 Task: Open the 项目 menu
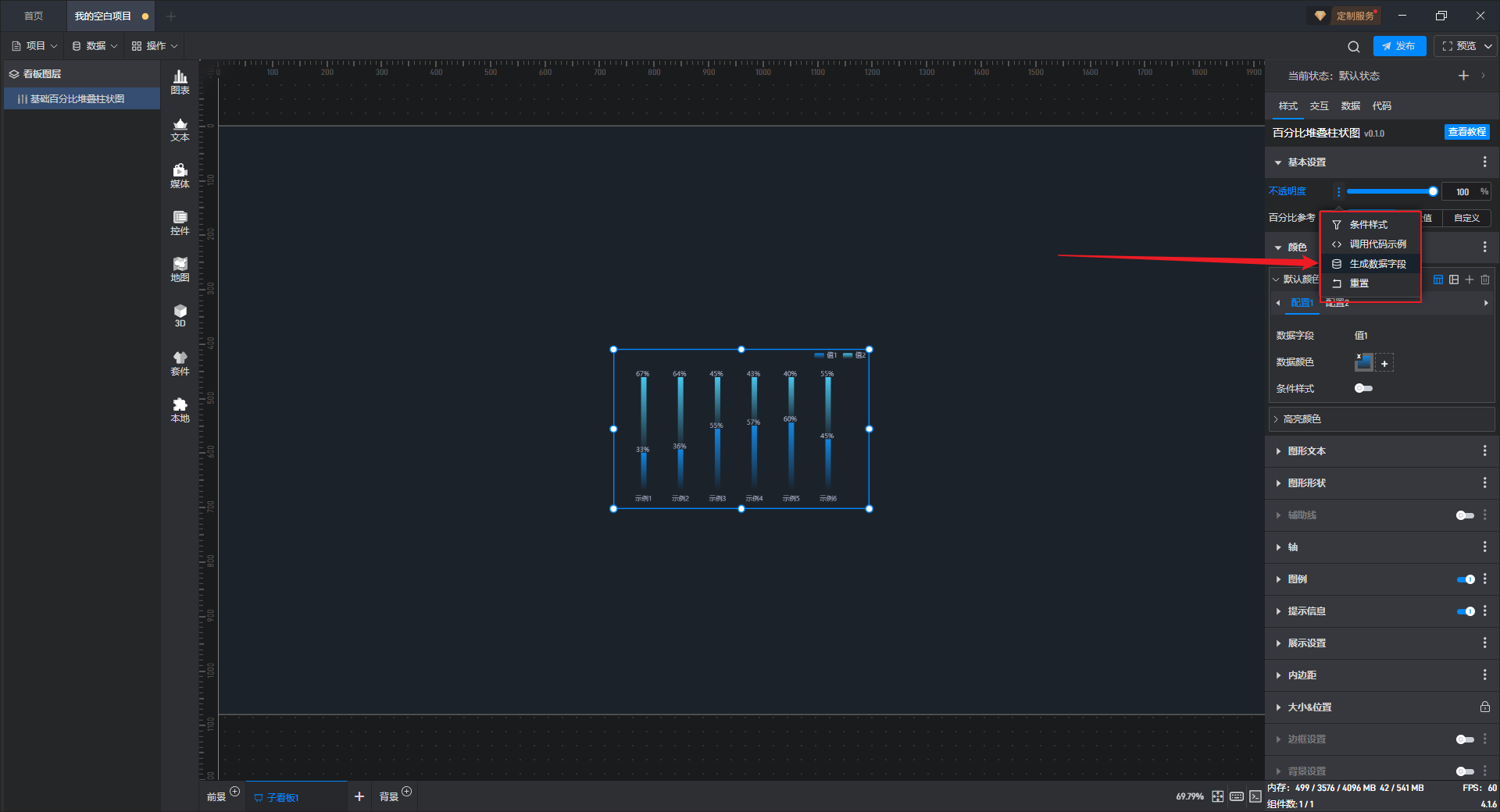34,46
